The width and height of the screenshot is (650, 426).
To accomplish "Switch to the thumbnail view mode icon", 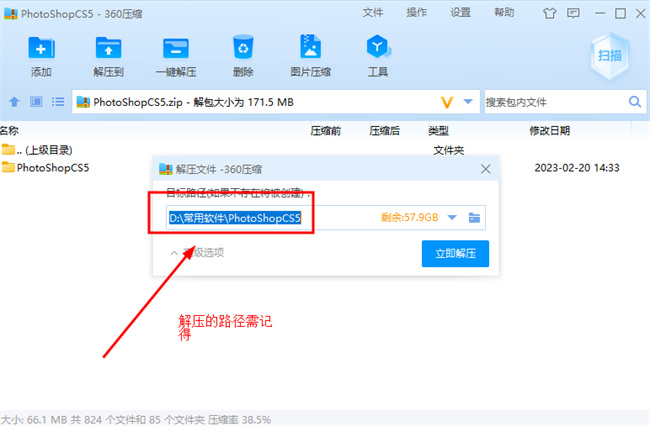I will coord(36,102).
